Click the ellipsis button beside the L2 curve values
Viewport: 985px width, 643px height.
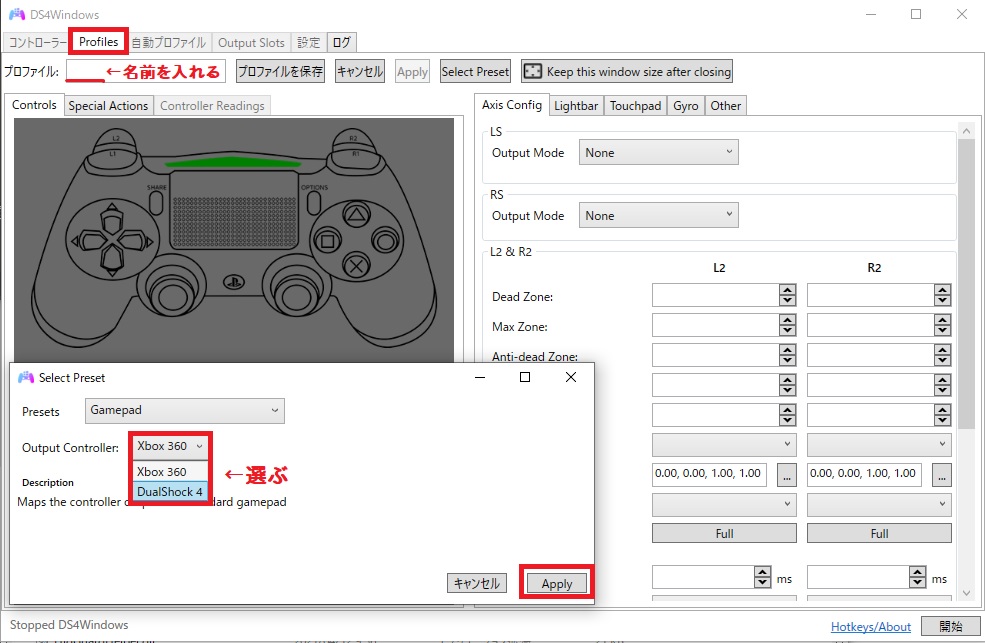click(x=787, y=474)
